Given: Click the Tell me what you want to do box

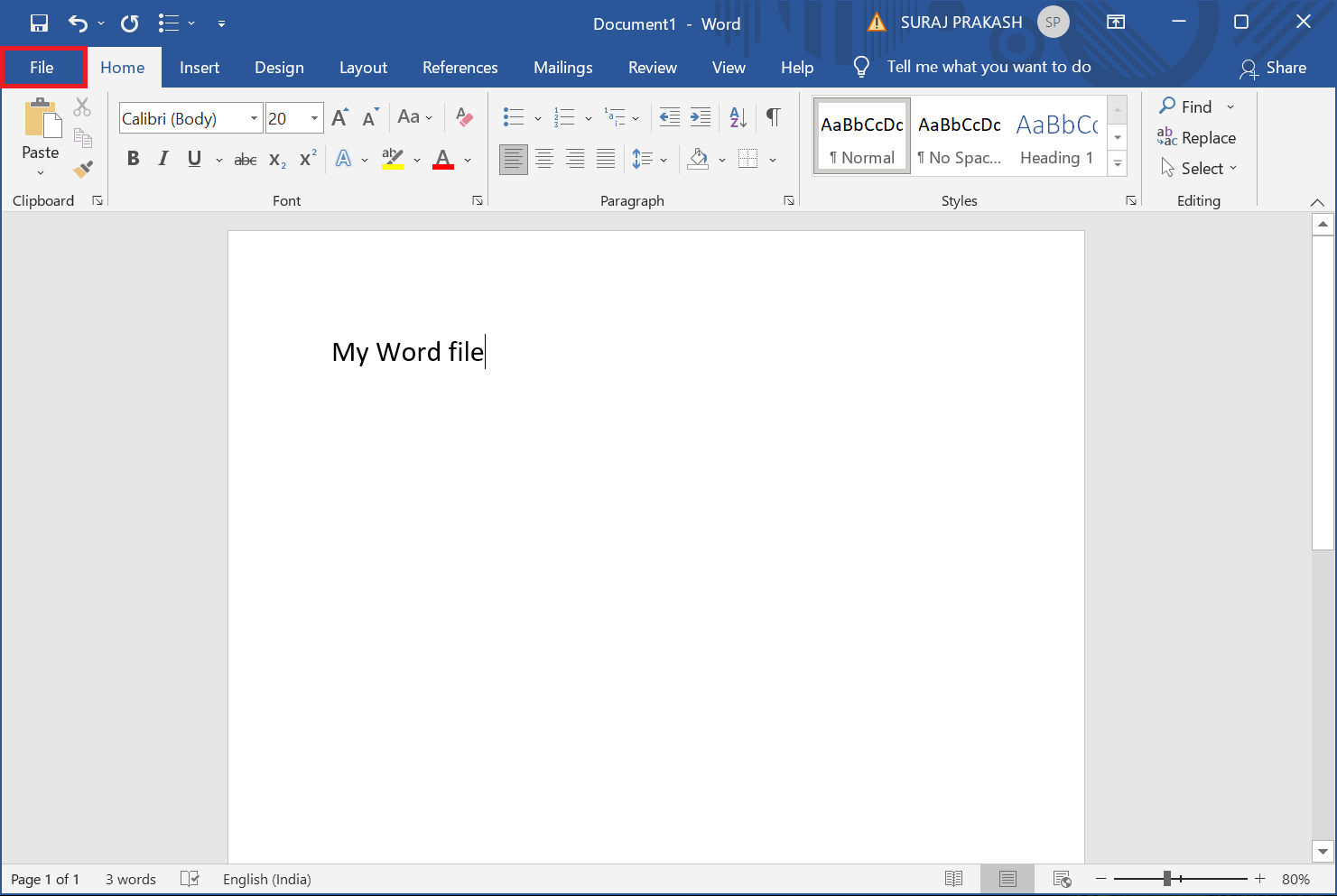Looking at the screenshot, I should coord(989,67).
